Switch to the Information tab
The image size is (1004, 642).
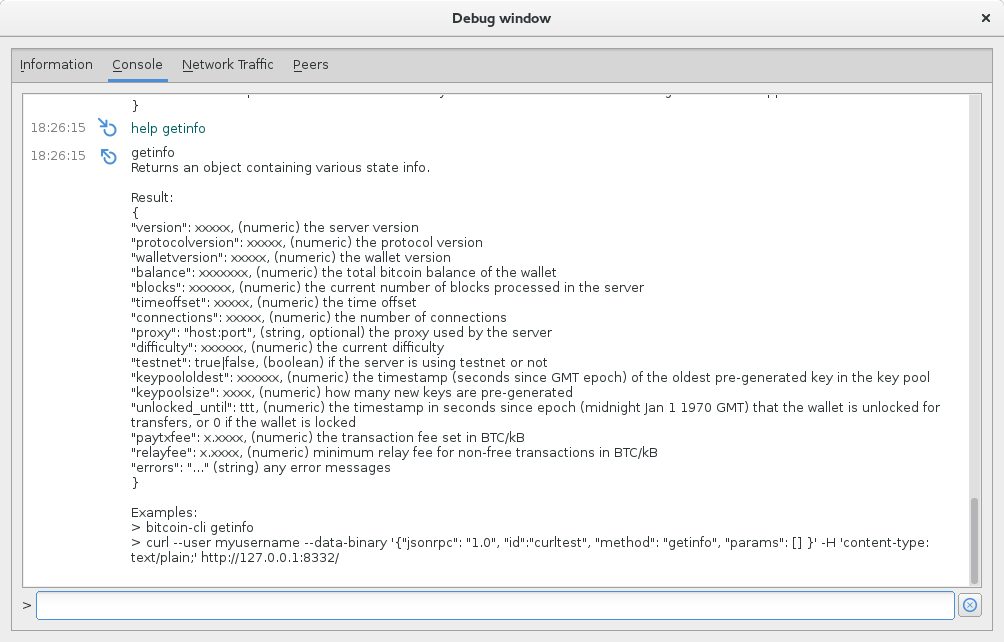(56, 64)
